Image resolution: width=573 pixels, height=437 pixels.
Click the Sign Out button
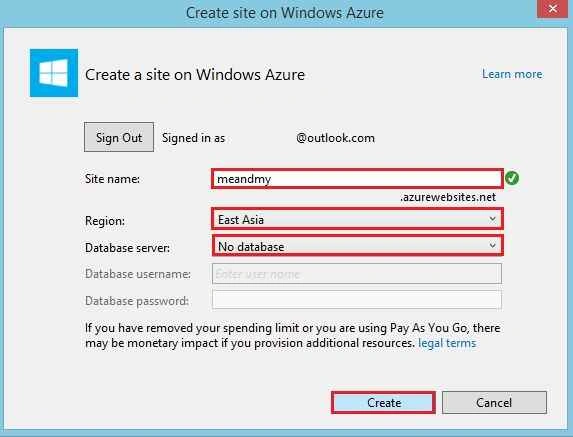119,137
